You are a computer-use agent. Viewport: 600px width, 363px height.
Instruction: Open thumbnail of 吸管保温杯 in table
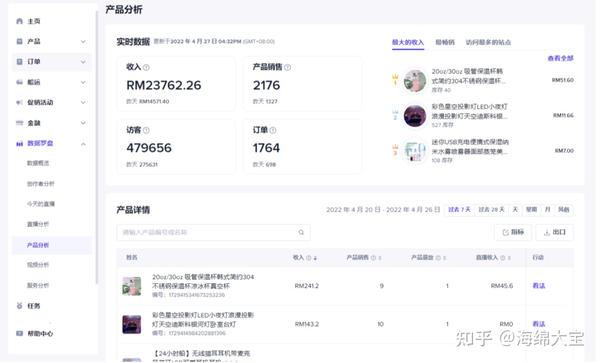pos(132,286)
